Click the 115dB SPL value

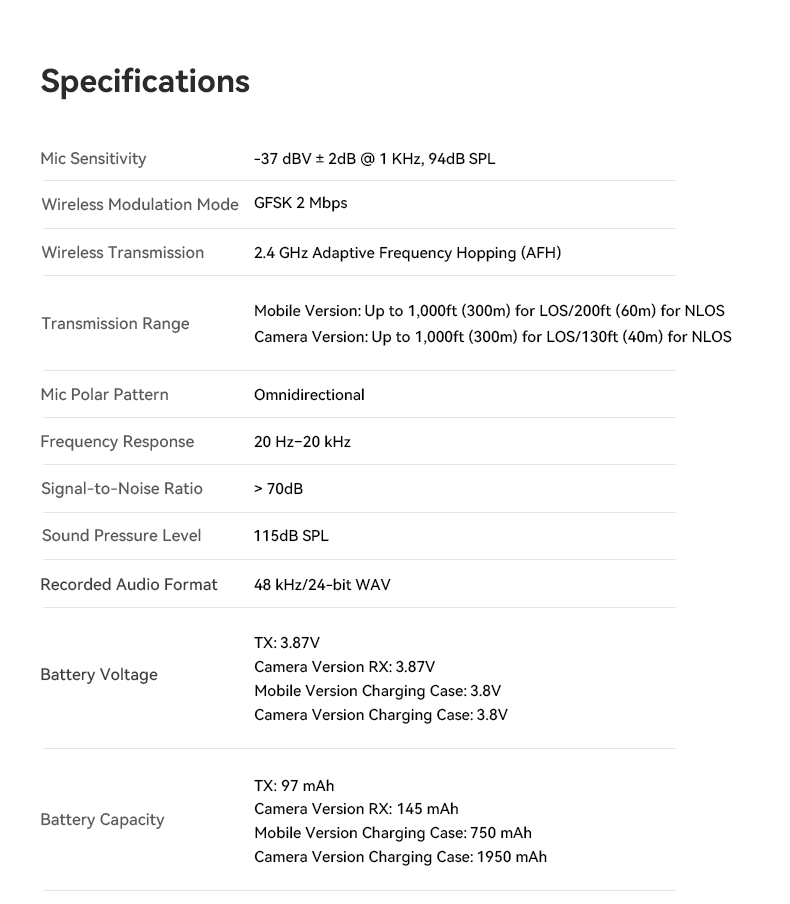point(291,535)
